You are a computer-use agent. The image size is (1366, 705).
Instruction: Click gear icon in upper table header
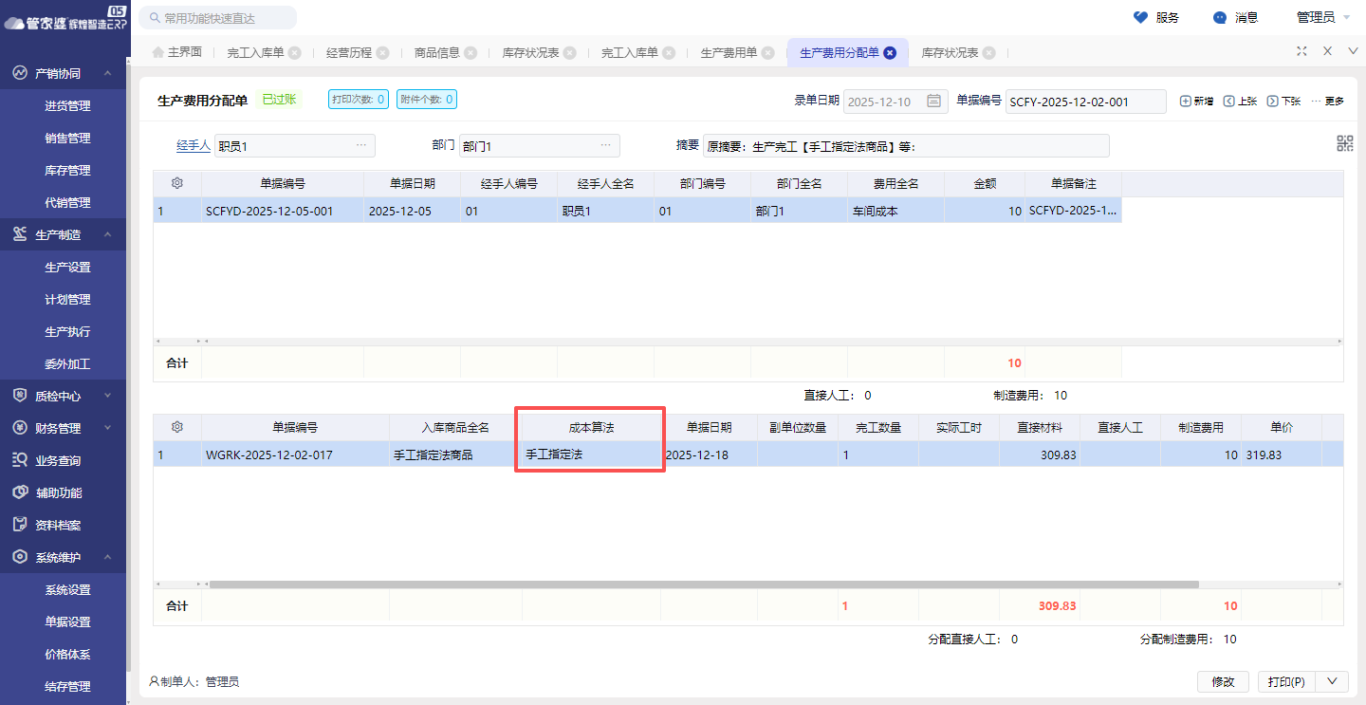point(177,184)
